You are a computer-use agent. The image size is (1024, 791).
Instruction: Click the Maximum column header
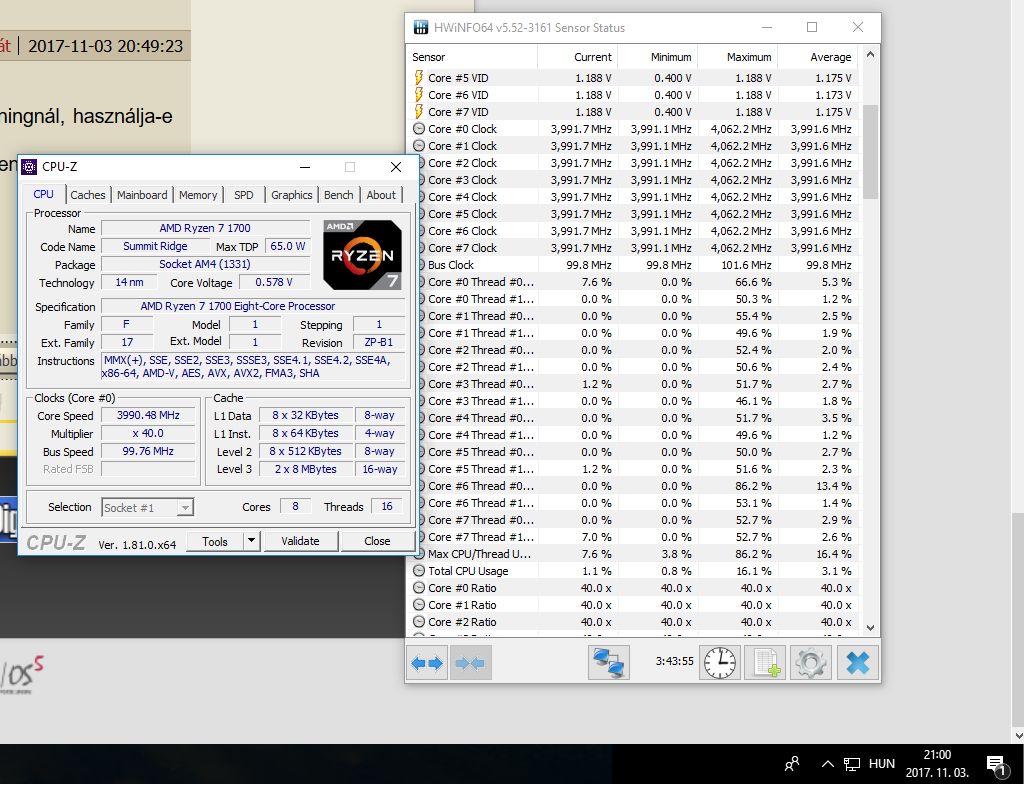pos(737,57)
